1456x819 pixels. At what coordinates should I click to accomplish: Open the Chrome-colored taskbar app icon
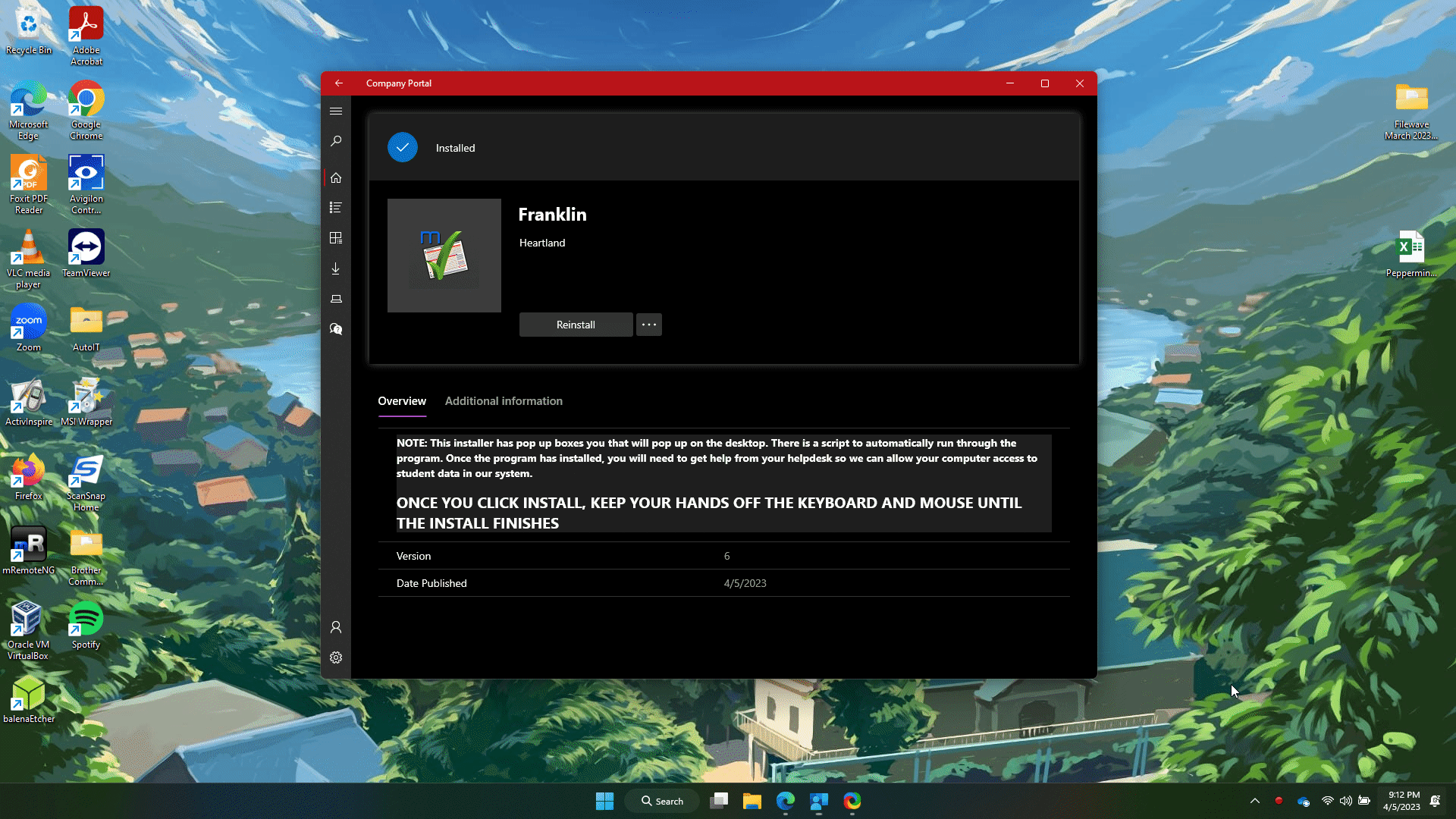(852, 801)
